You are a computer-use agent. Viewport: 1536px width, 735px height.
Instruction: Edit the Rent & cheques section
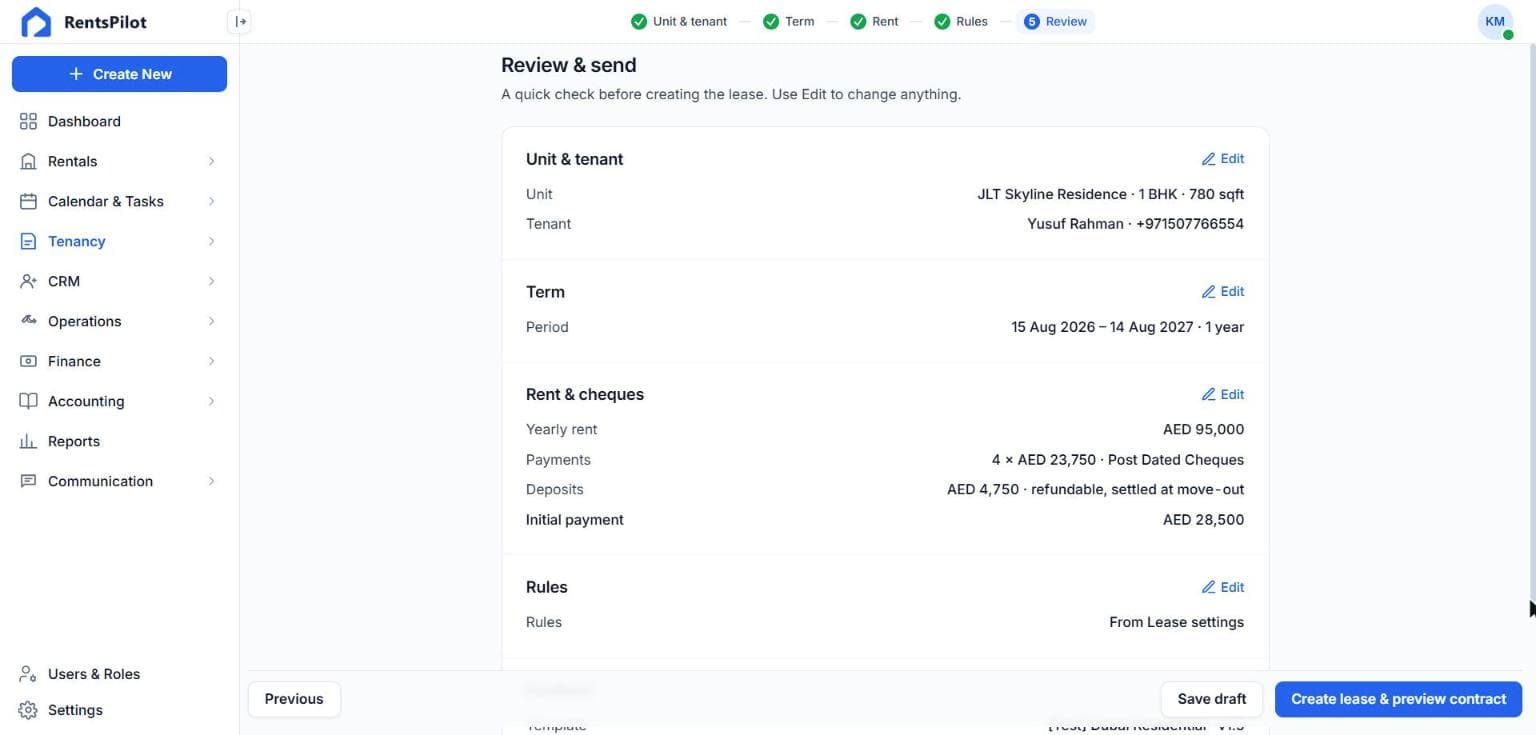tap(1223, 395)
